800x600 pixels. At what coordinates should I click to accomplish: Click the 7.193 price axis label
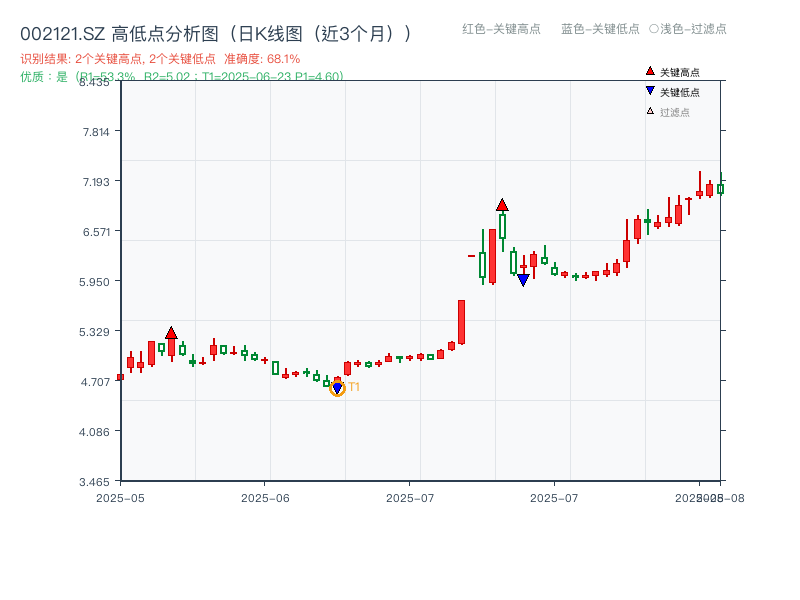pos(96,182)
